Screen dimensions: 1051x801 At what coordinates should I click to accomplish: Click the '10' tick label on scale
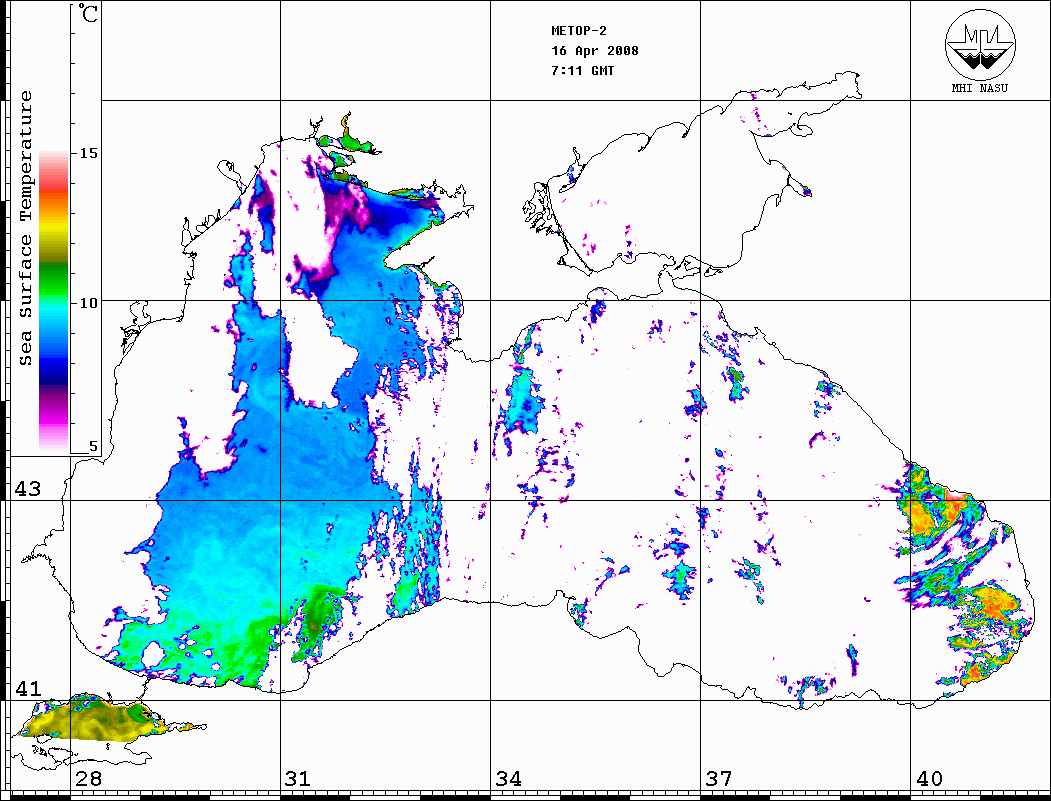tap(88, 303)
